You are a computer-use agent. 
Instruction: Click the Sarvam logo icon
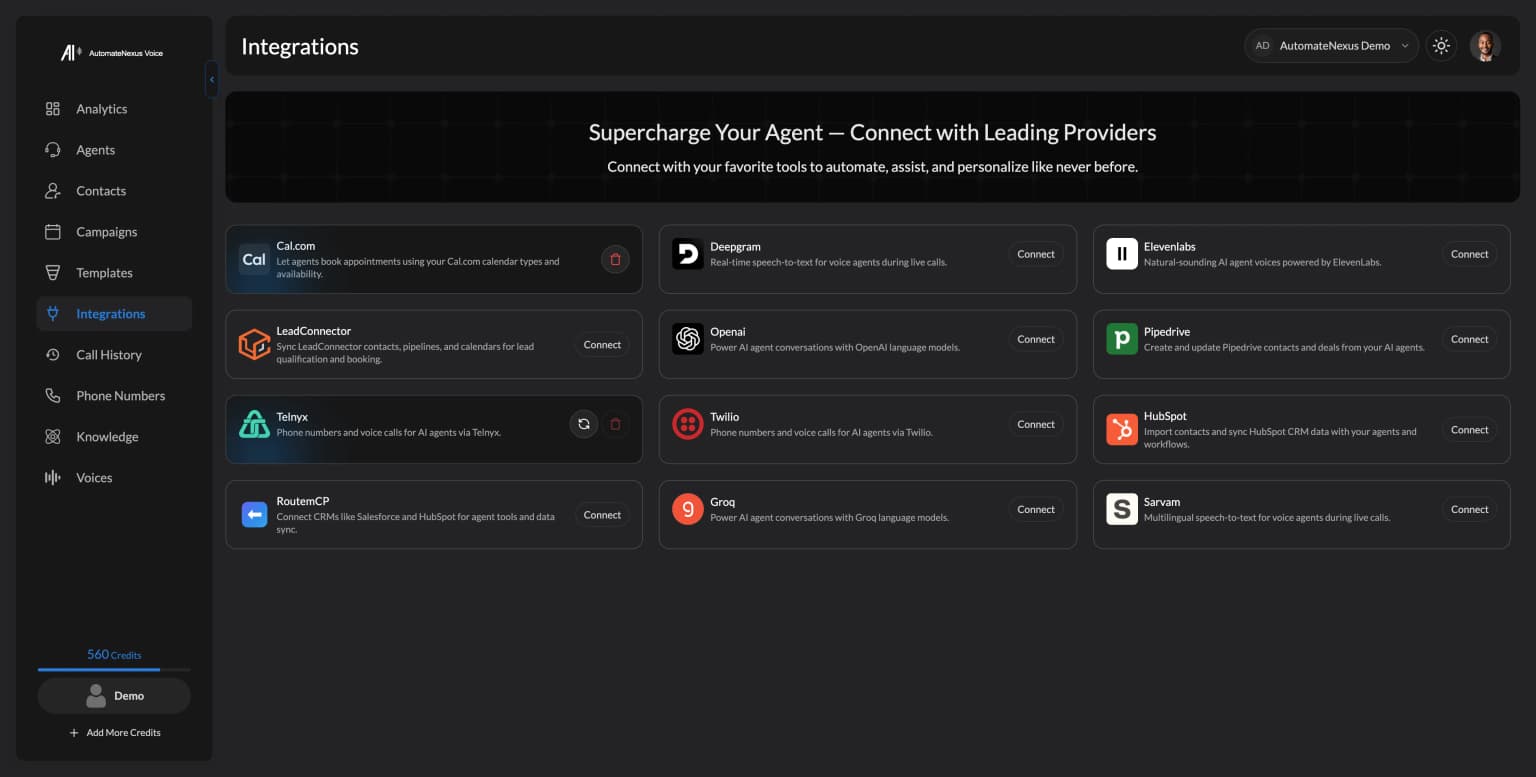coord(1122,509)
